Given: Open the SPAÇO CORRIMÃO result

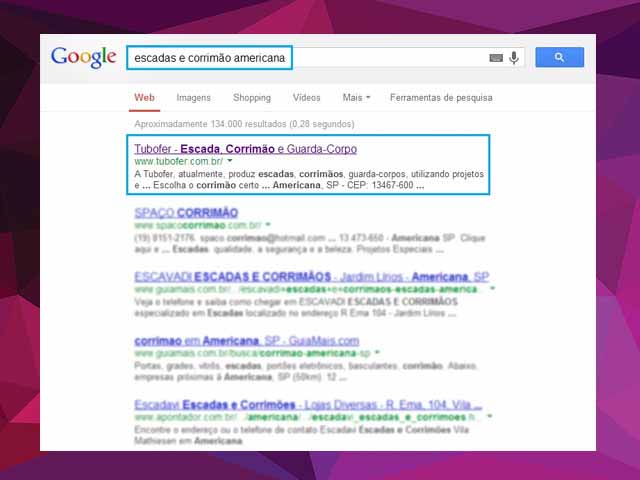Looking at the screenshot, I should [186, 213].
